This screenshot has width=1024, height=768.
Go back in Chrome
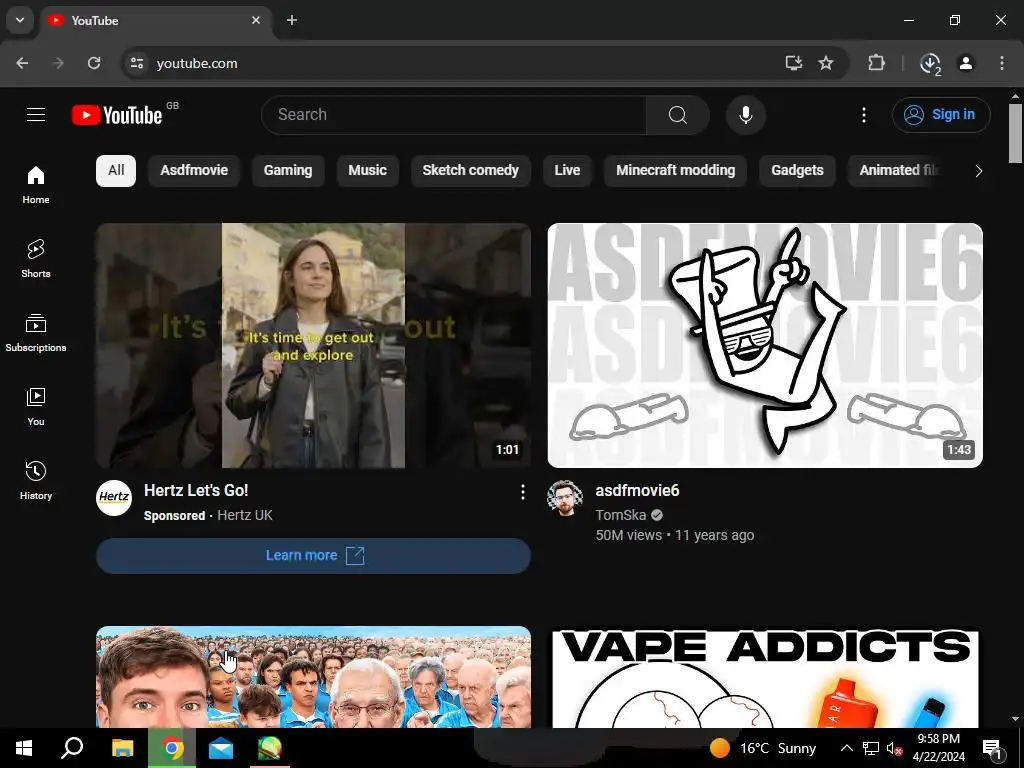coord(22,63)
